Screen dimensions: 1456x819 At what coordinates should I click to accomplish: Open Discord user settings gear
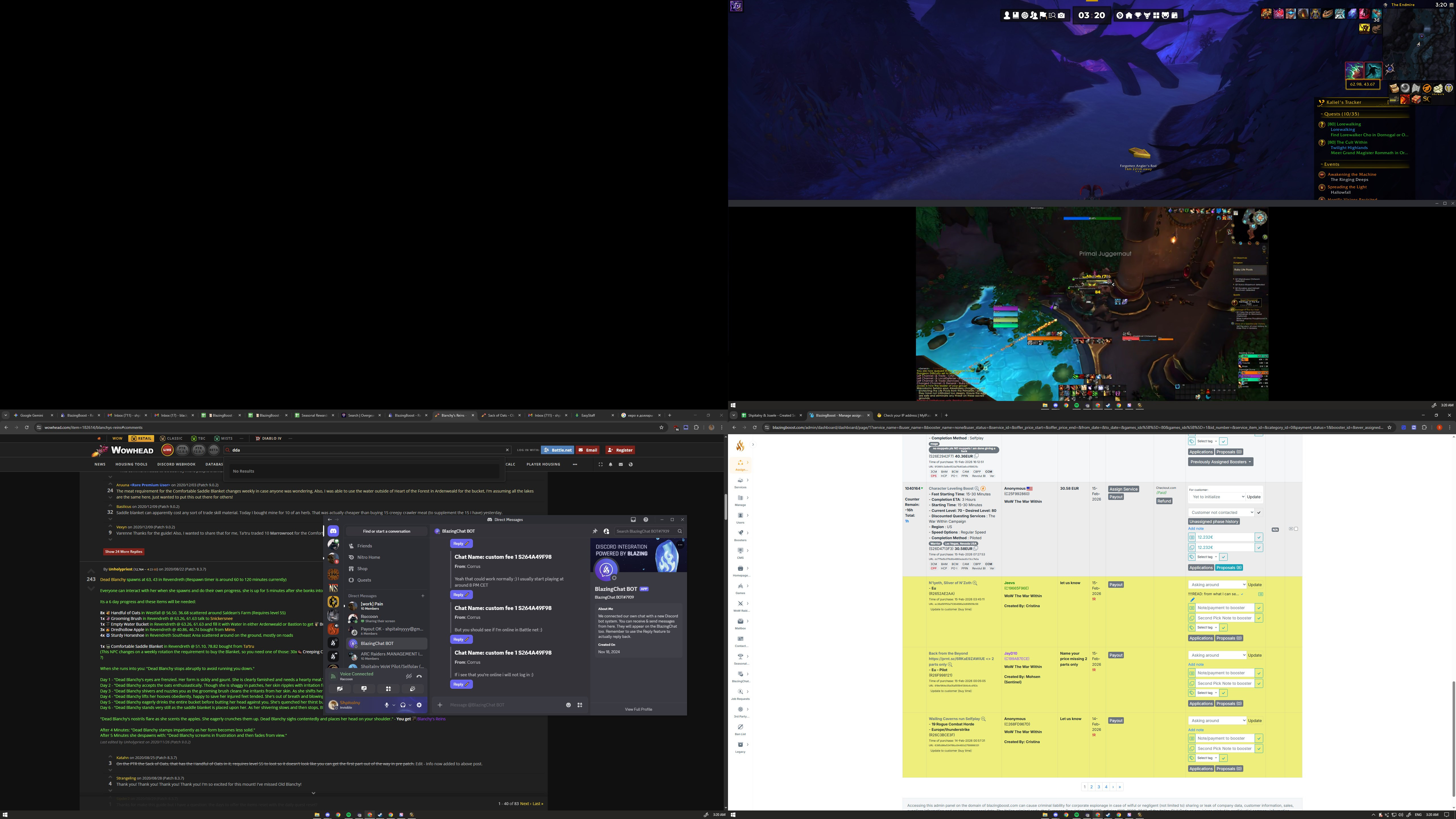(x=419, y=705)
